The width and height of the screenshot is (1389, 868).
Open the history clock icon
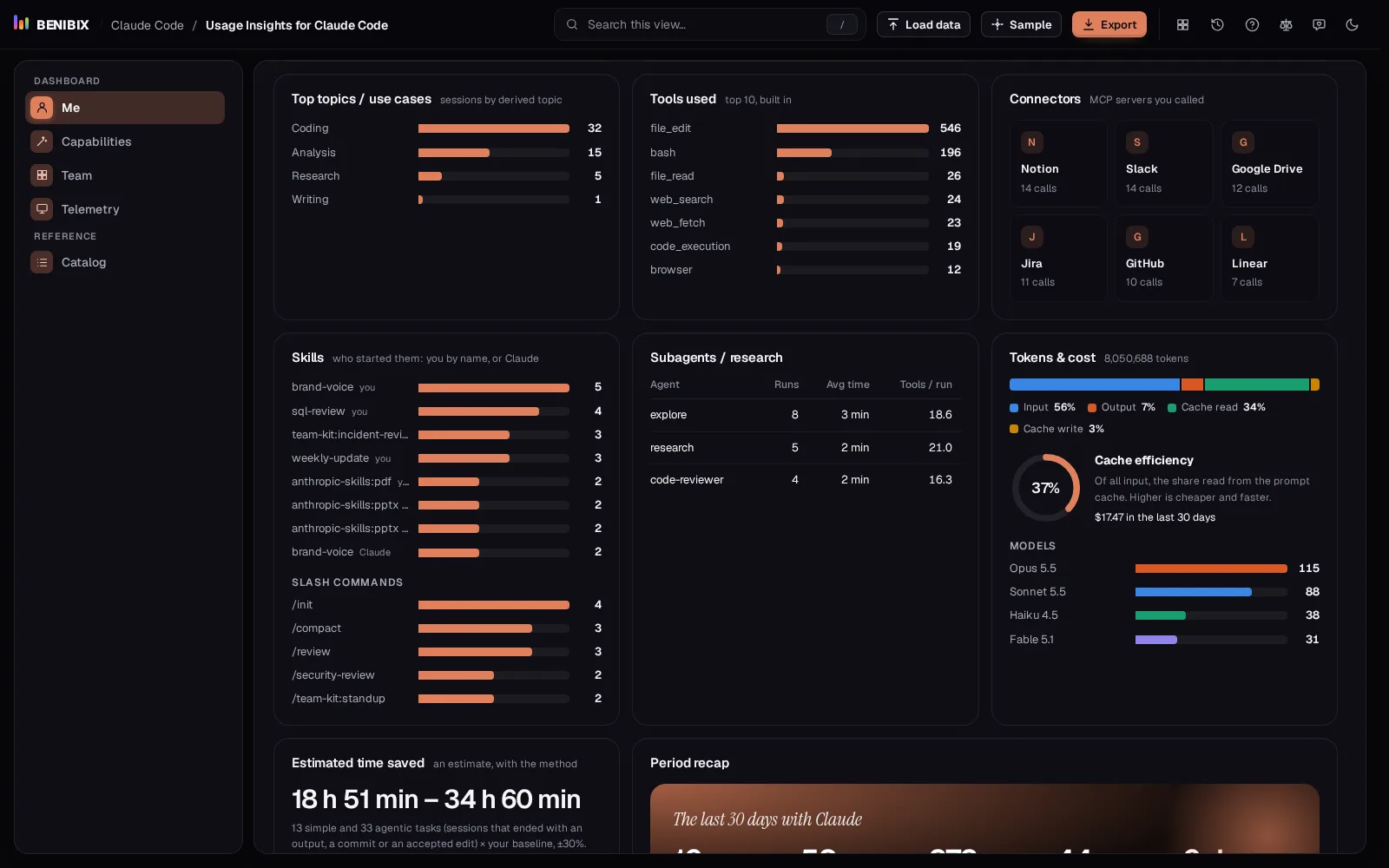(1217, 24)
